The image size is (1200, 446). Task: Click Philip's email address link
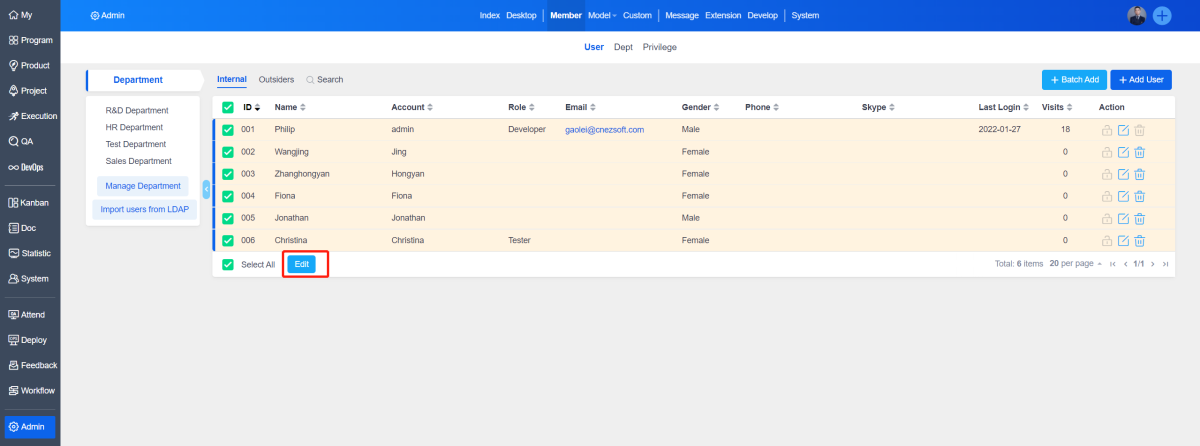tap(604, 130)
